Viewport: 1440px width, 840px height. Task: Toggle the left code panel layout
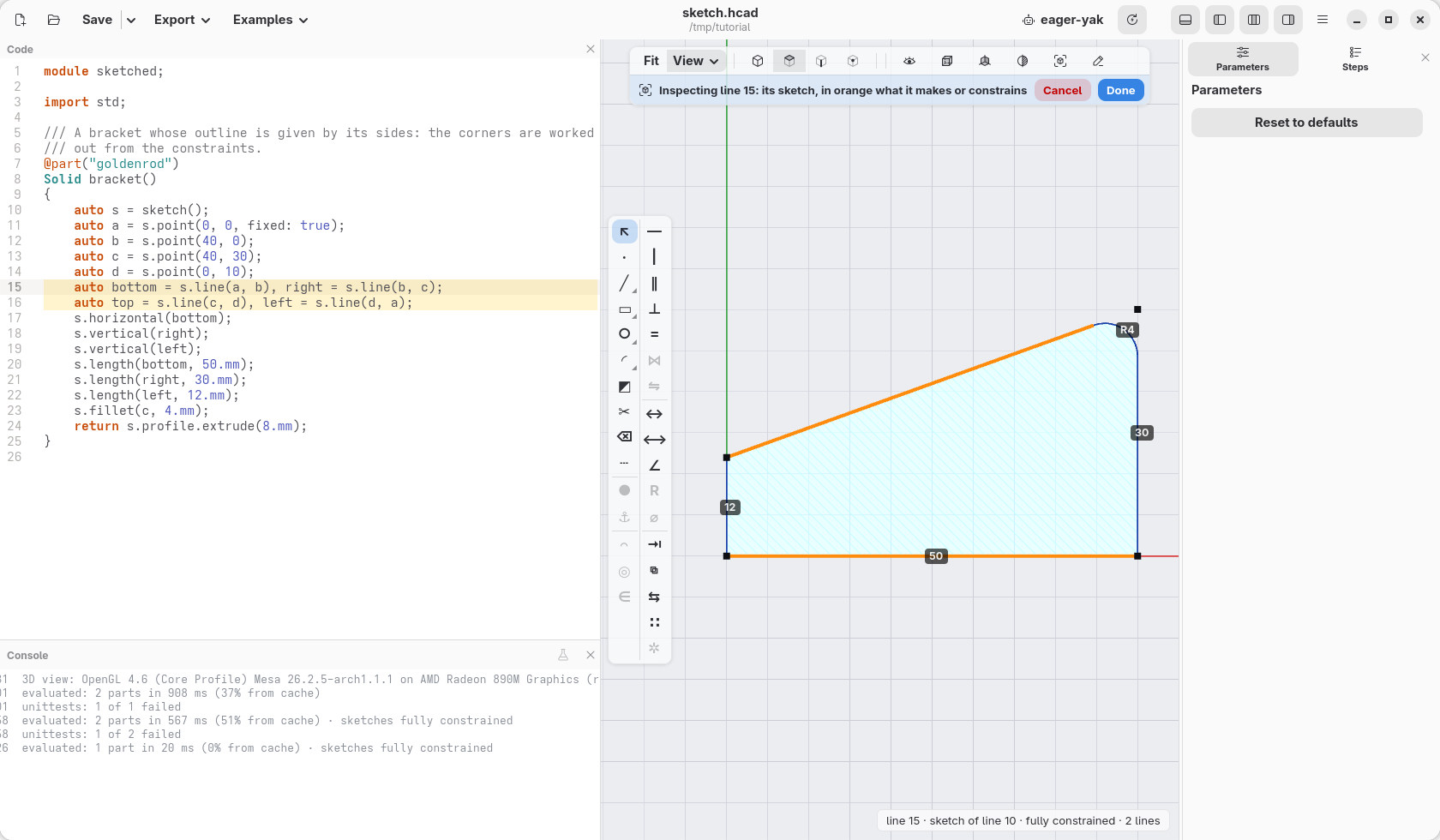point(1220,20)
